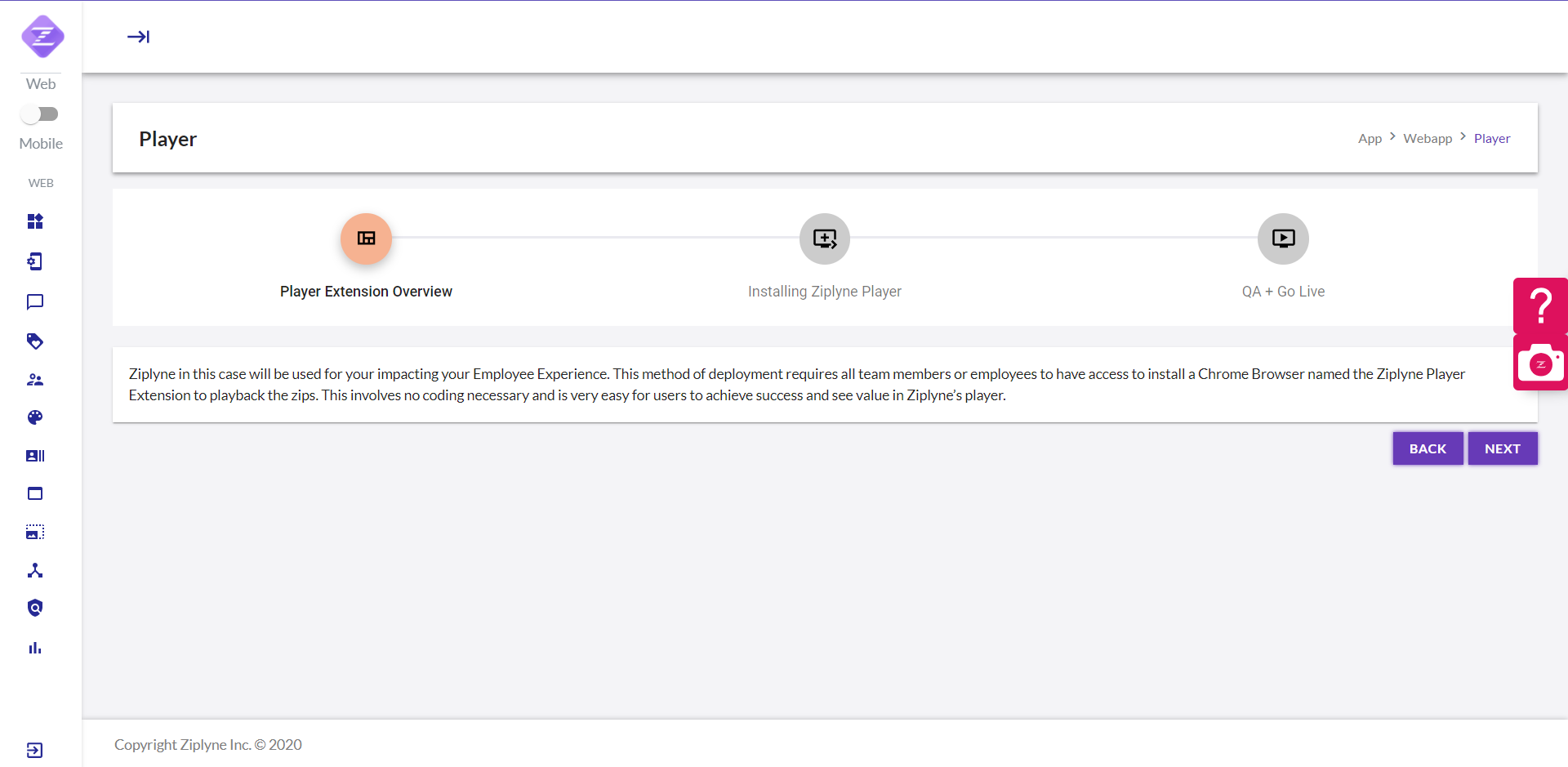Click the red camera capture button

click(1541, 363)
